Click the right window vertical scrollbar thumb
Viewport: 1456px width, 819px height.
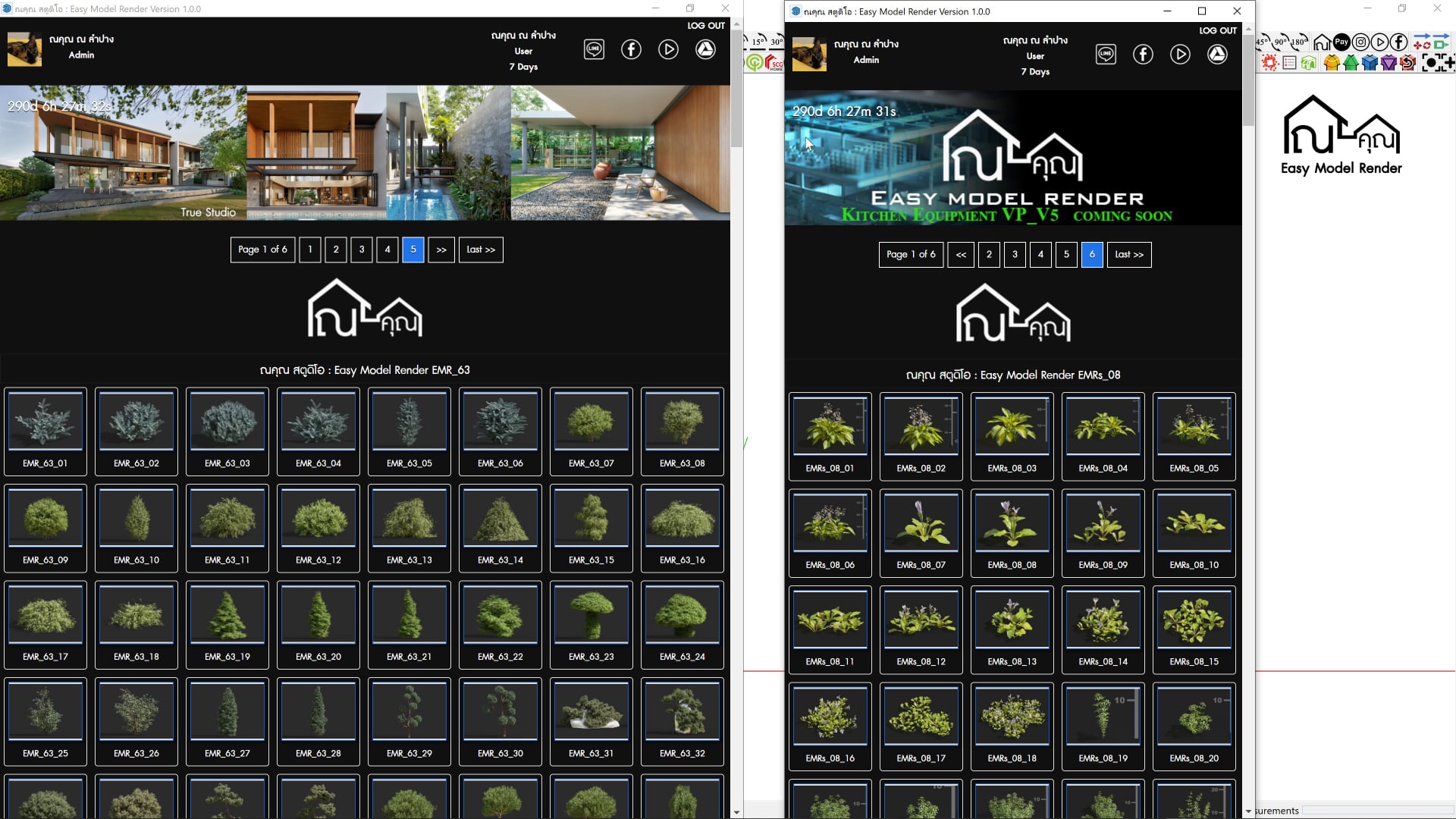tap(1248, 81)
